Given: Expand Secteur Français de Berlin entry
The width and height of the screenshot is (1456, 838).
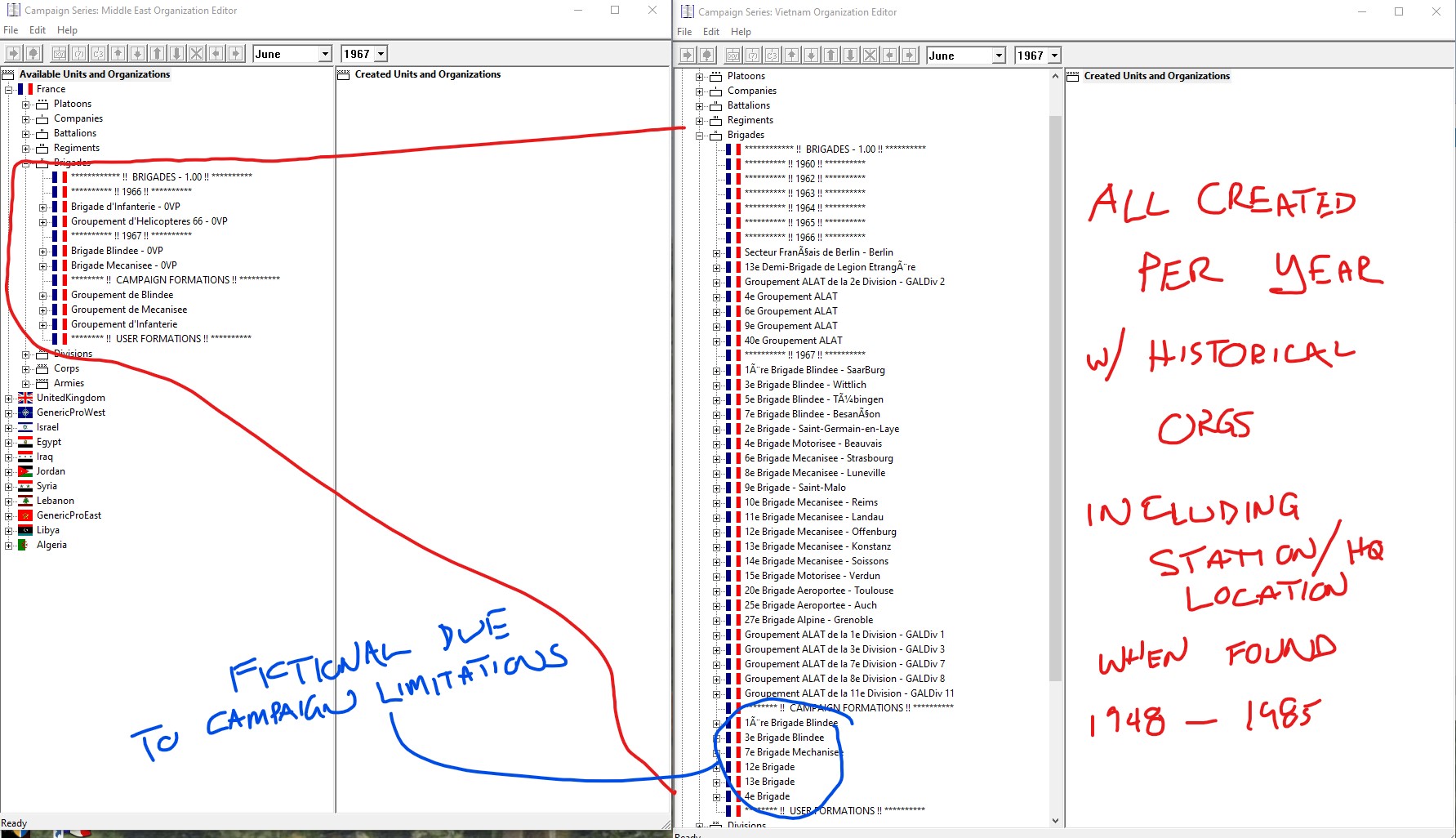Looking at the screenshot, I should [x=716, y=252].
